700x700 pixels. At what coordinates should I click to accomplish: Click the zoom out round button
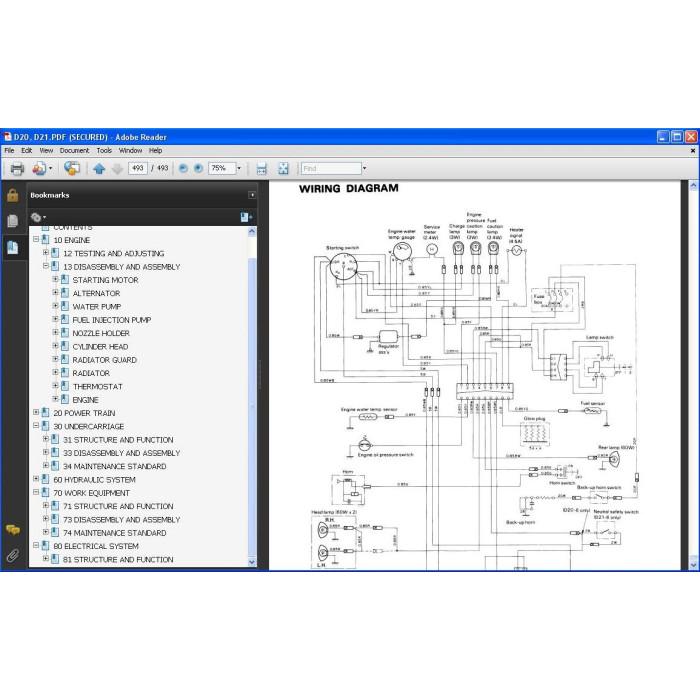tap(183, 168)
